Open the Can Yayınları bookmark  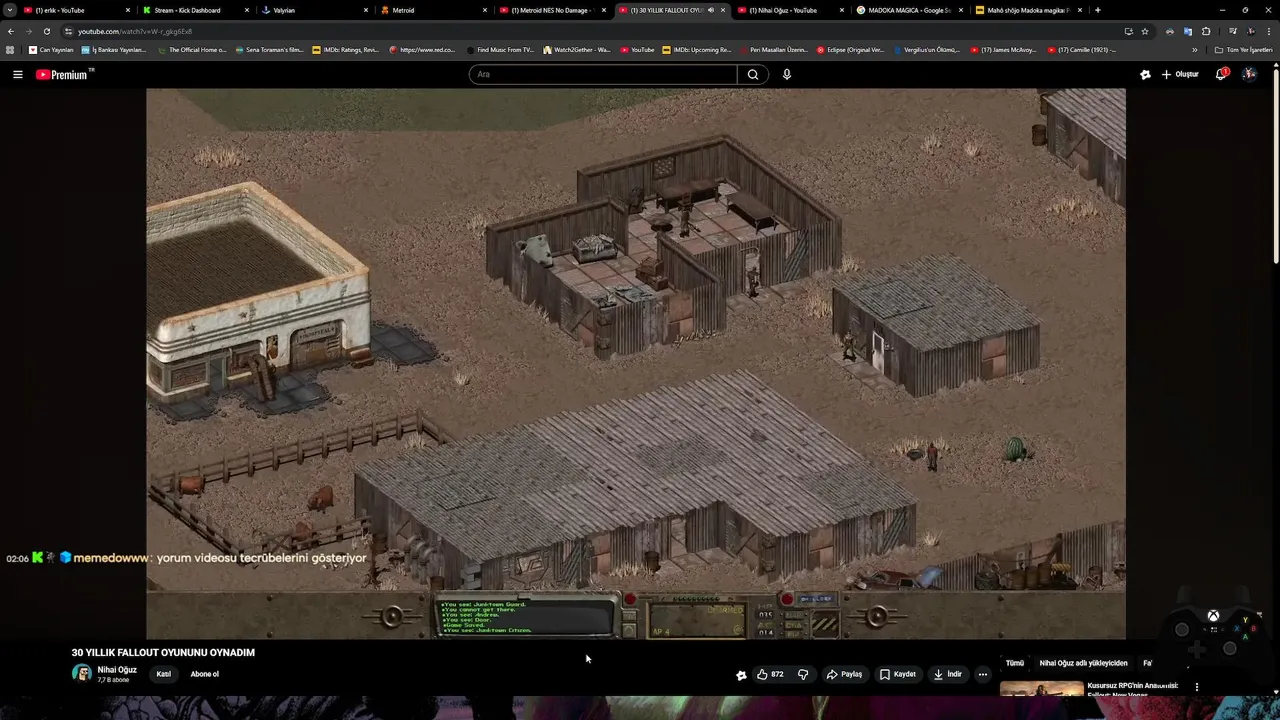pos(51,49)
